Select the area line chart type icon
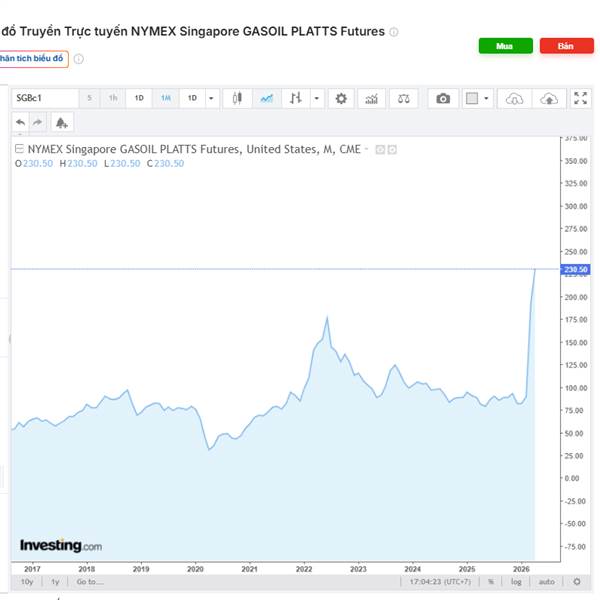The height and width of the screenshot is (600, 600). (x=267, y=98)
